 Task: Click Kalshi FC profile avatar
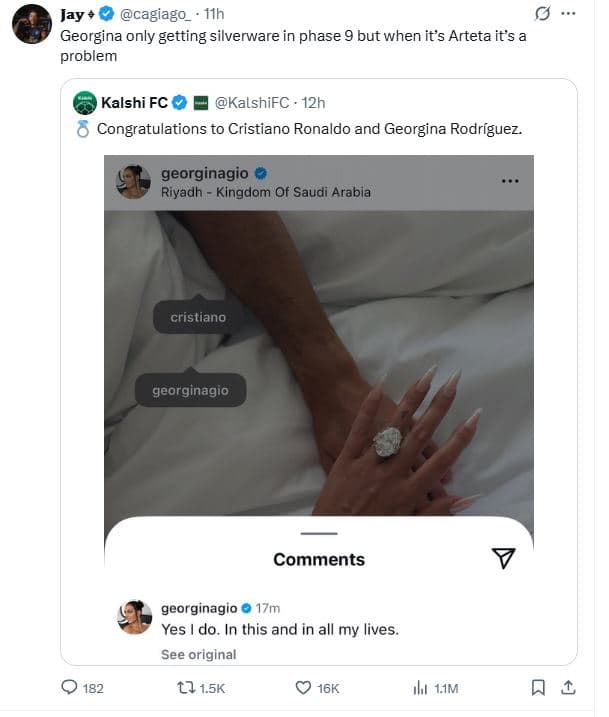click(x=85, y=102)
